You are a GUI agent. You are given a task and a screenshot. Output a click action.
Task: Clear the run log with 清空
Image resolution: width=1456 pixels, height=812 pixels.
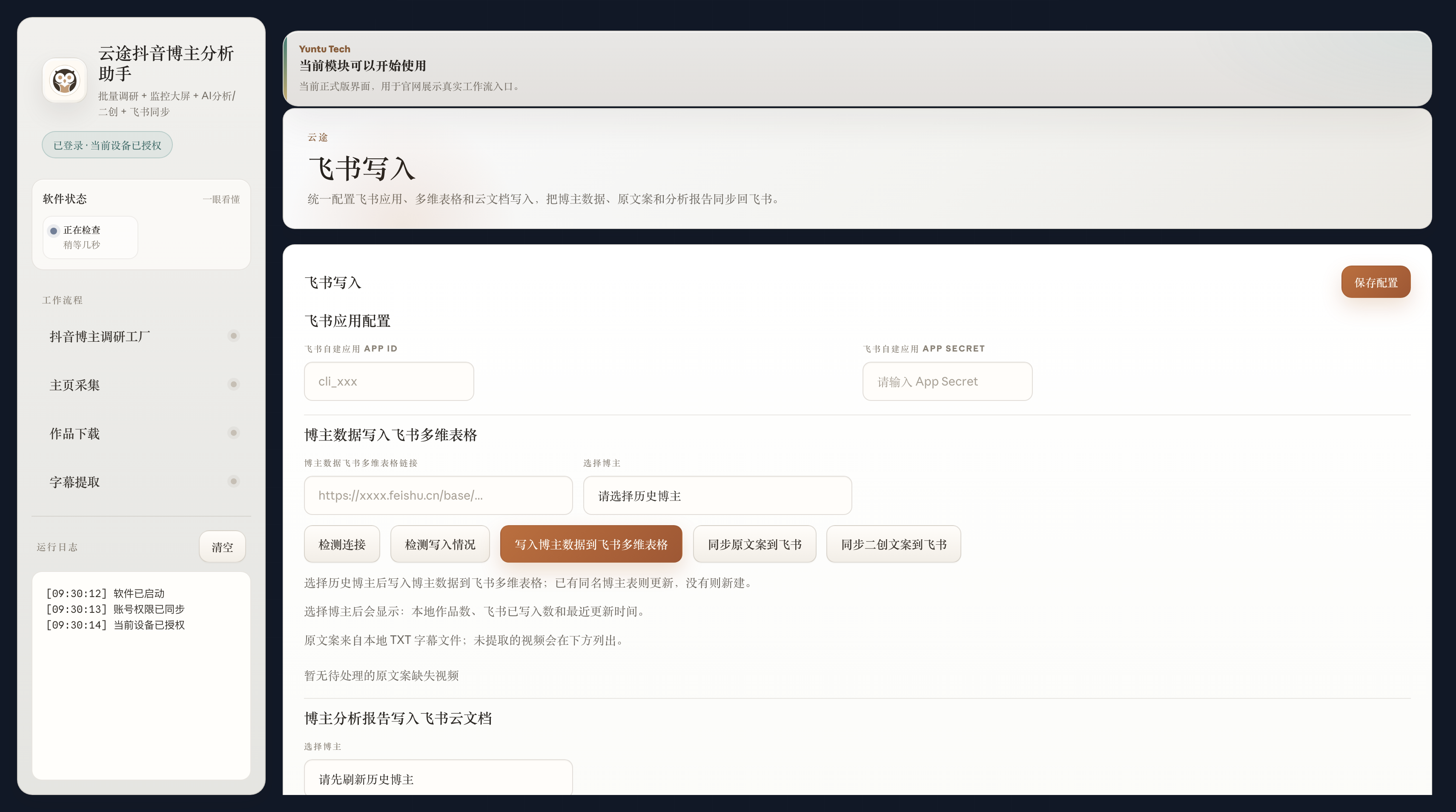(222, 546)
